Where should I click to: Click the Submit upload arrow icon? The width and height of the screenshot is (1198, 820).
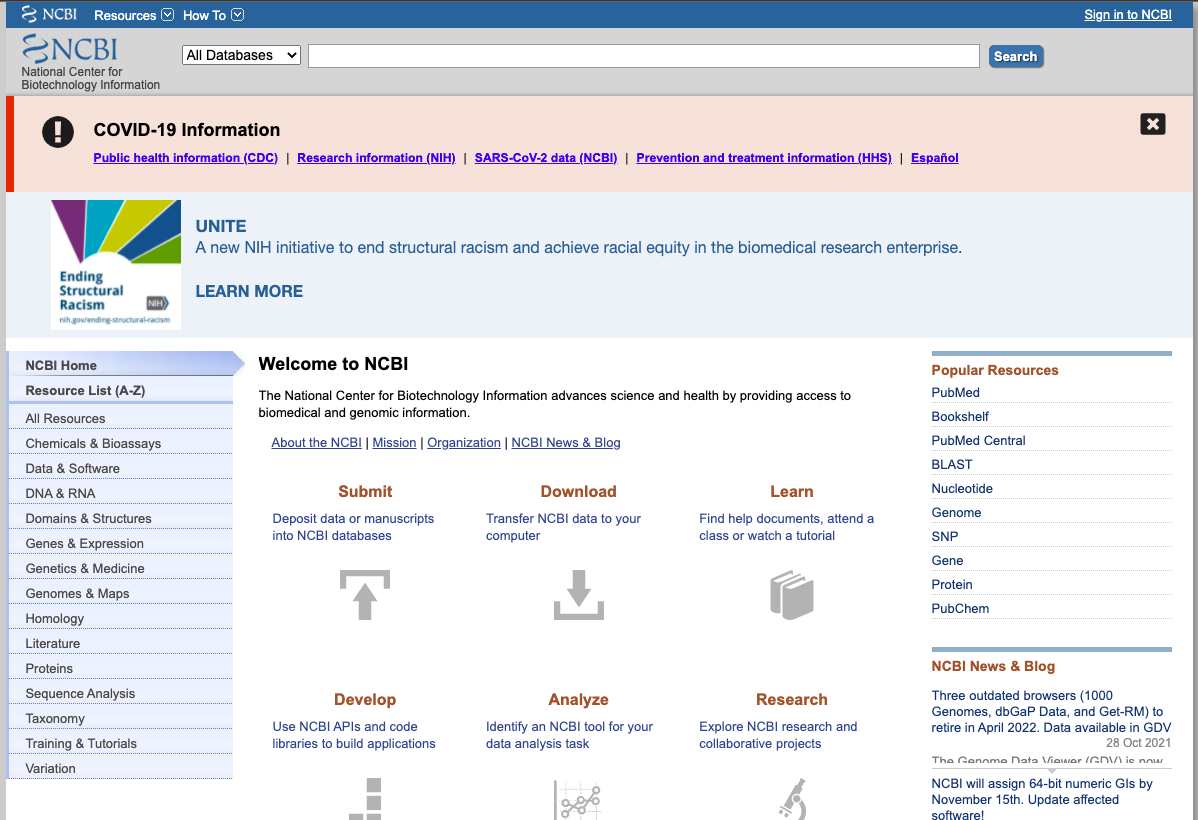point(364,595)
